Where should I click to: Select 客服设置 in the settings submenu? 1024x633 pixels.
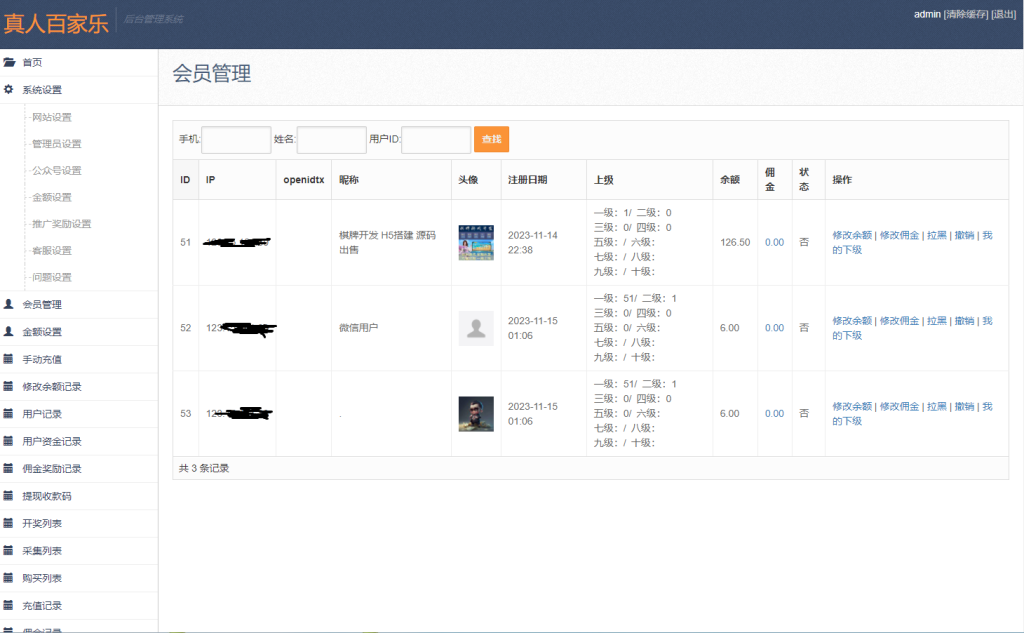tap(52, 250)
